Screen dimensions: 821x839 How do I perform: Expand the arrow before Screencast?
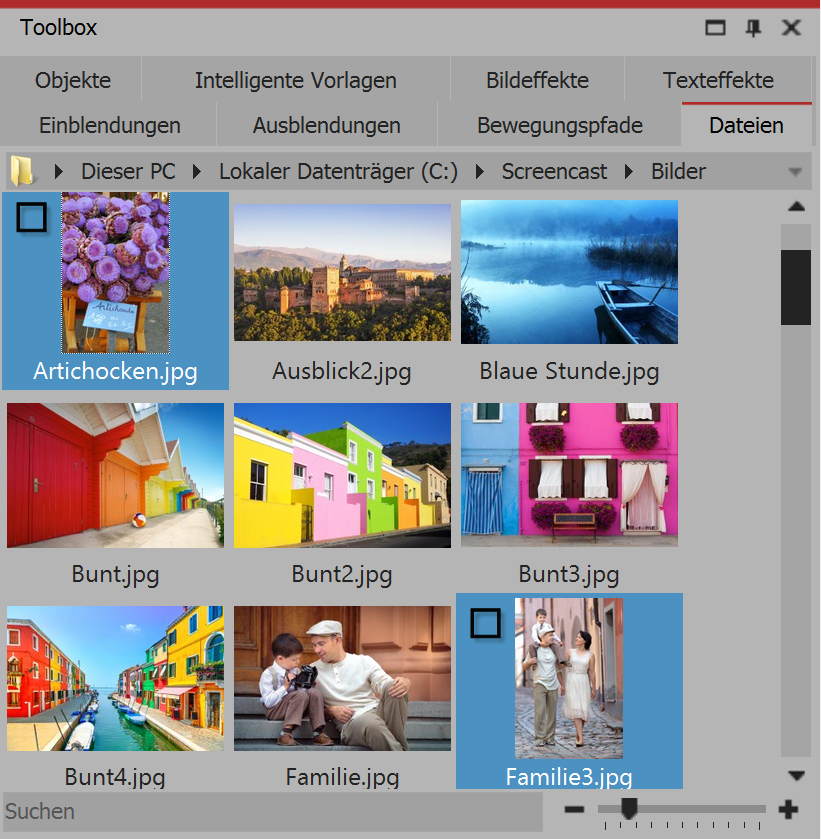click(480, 172)
